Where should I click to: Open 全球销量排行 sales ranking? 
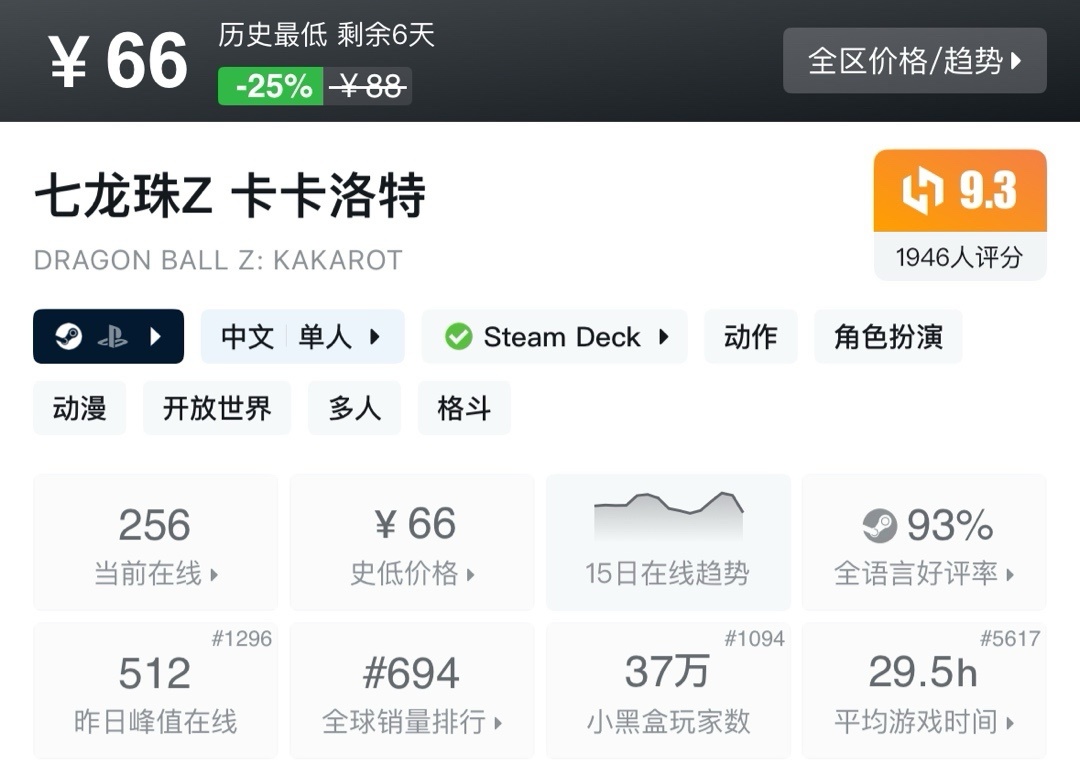click(412, 691)
